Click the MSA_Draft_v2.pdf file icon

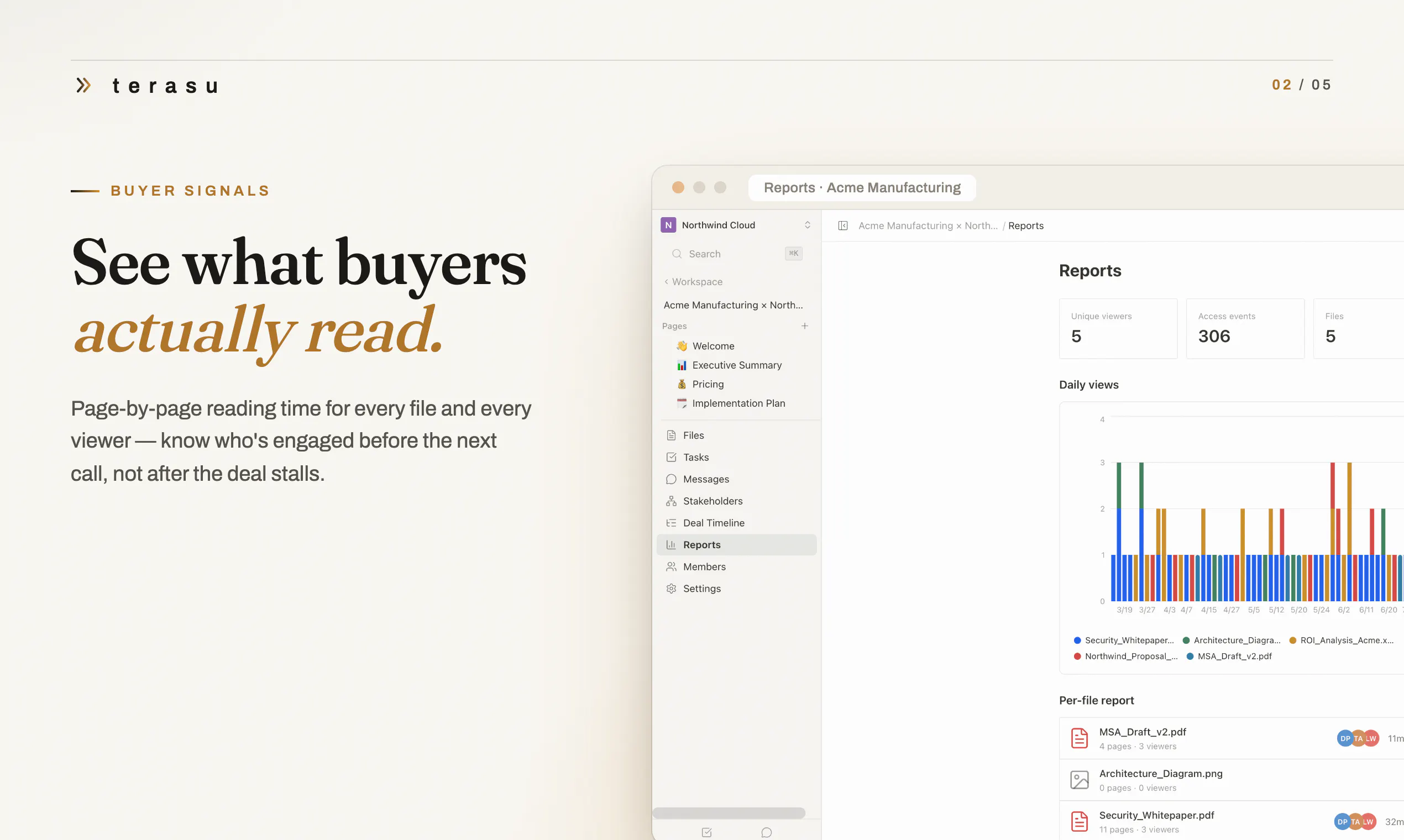1079,738
